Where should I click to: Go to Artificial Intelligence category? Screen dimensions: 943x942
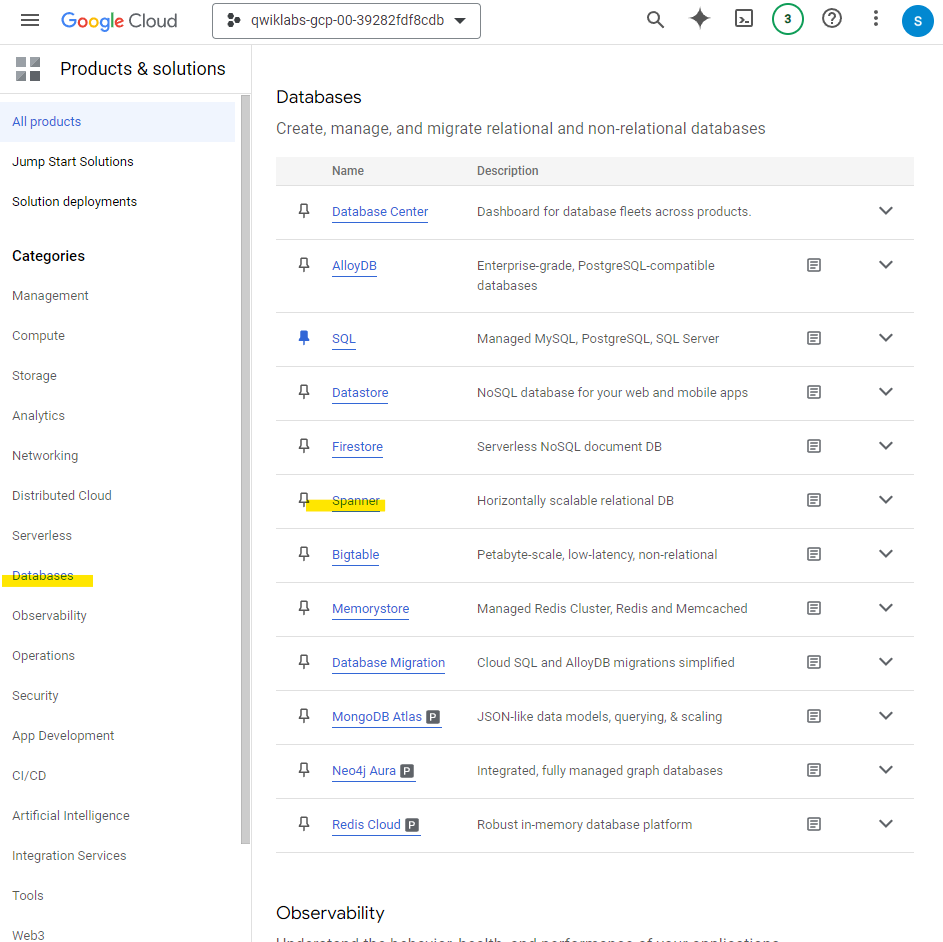(71, 816)
